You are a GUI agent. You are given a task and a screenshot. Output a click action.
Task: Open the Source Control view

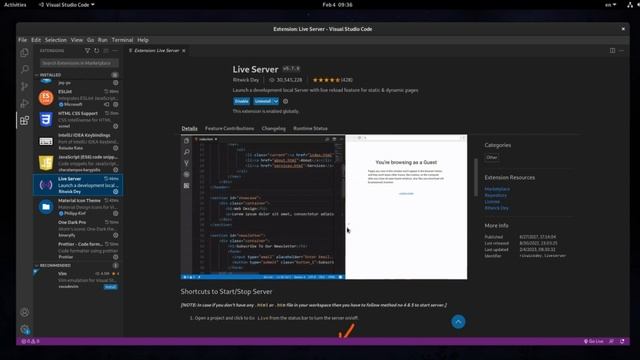pyautogui.click(x=24, y=86)
